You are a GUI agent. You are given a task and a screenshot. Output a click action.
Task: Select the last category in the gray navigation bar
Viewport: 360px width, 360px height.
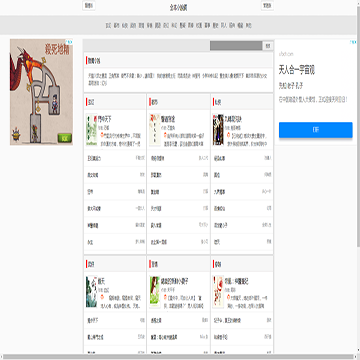[249, 25]
